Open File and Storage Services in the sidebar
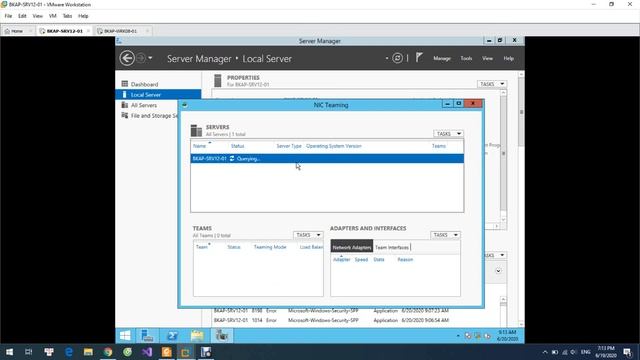This screenshot has width=640, height=360. pyautogui.click(x=154, y=116)
